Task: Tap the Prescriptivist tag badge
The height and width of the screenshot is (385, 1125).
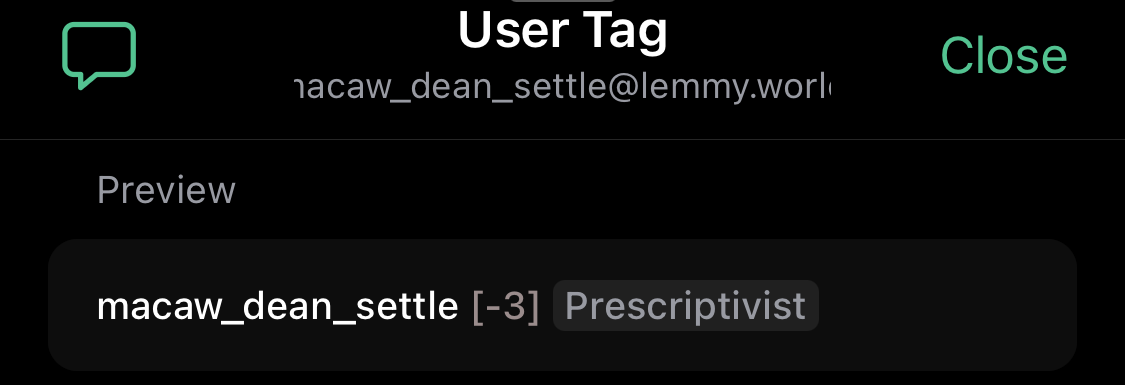Action: coord(685,305)
